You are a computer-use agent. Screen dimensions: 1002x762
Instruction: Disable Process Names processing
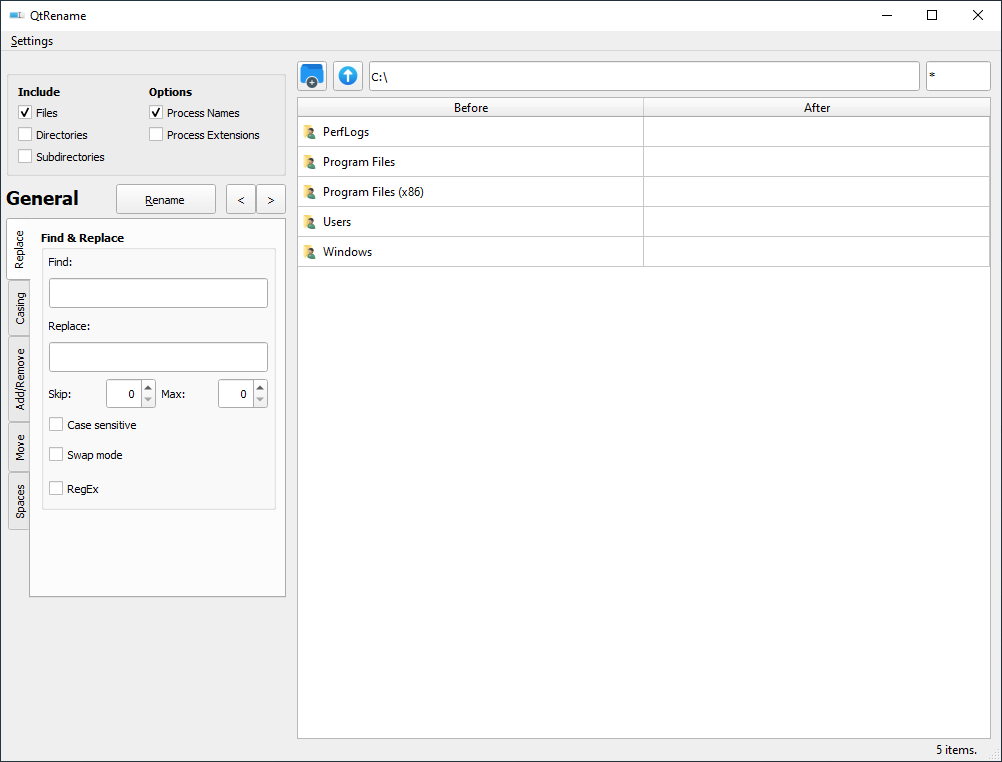[x=155, y=113]
